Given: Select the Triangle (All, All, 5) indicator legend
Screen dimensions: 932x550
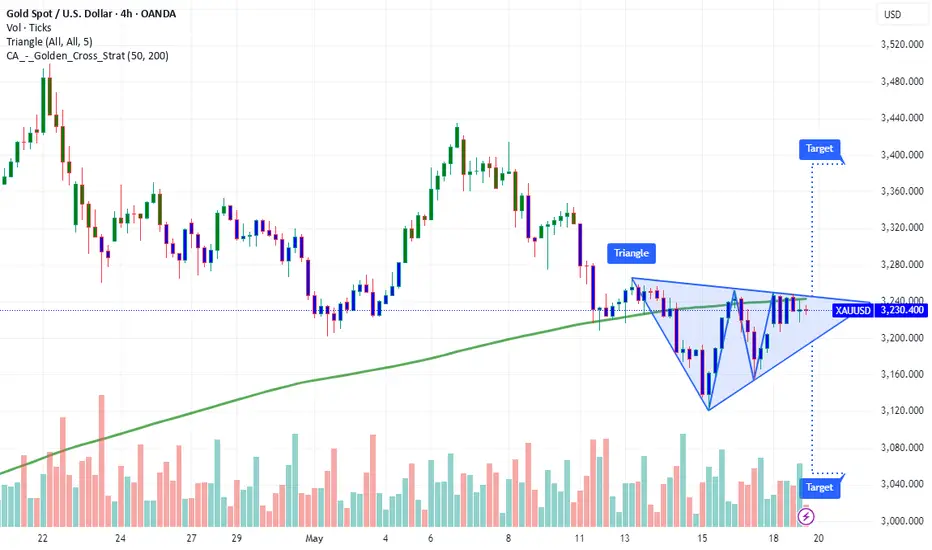Looking at the screenshot, I should (x=49, y=42).
